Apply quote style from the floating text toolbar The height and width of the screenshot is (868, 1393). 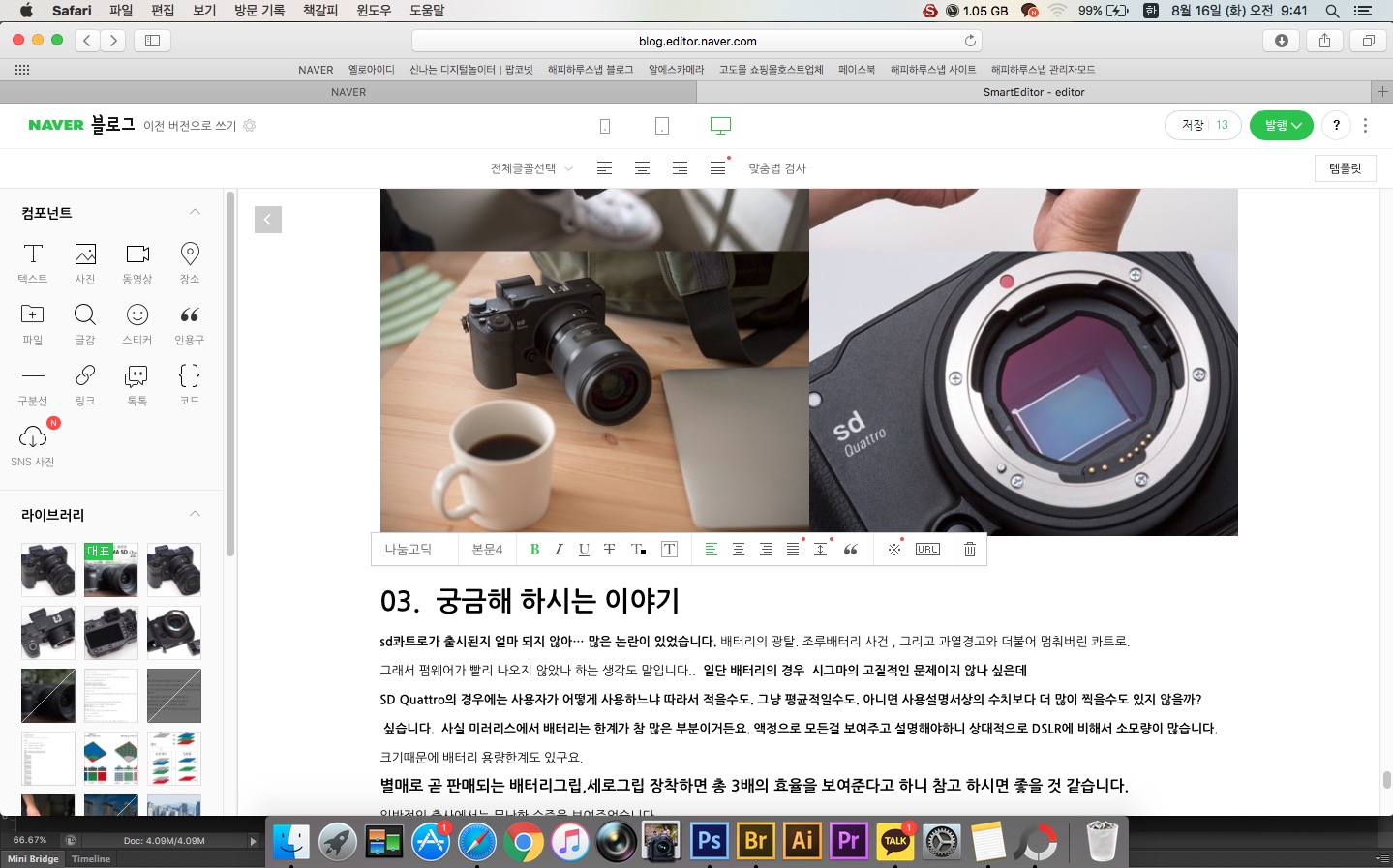(850, 549)
